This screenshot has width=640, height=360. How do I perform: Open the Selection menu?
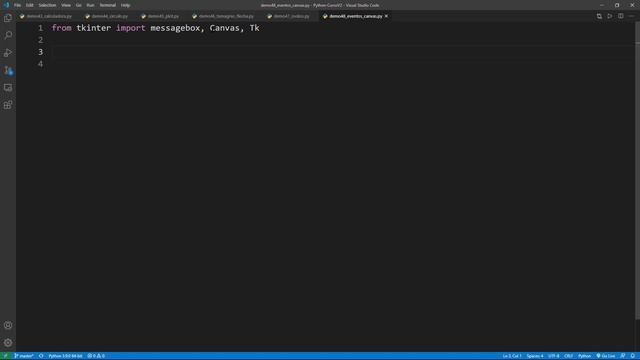pyautogui.click(x=47, y=5)
